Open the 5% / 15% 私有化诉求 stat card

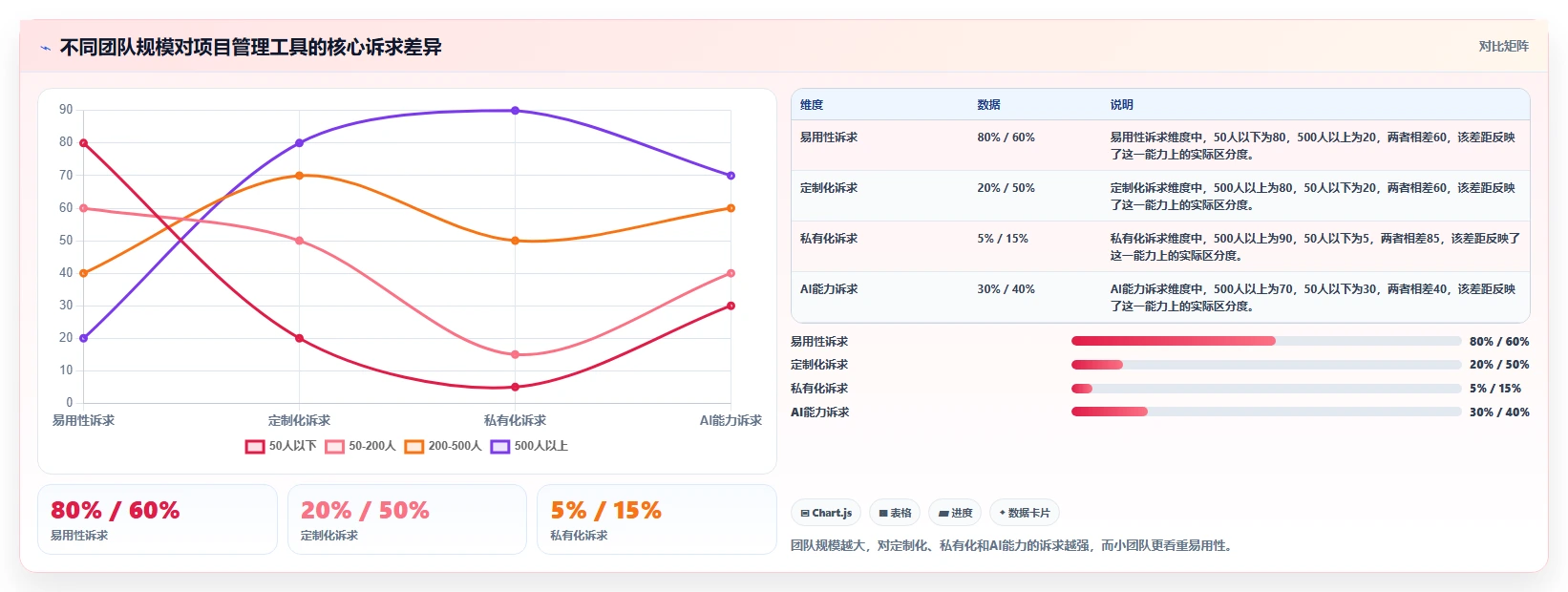[x=657, y=519]
